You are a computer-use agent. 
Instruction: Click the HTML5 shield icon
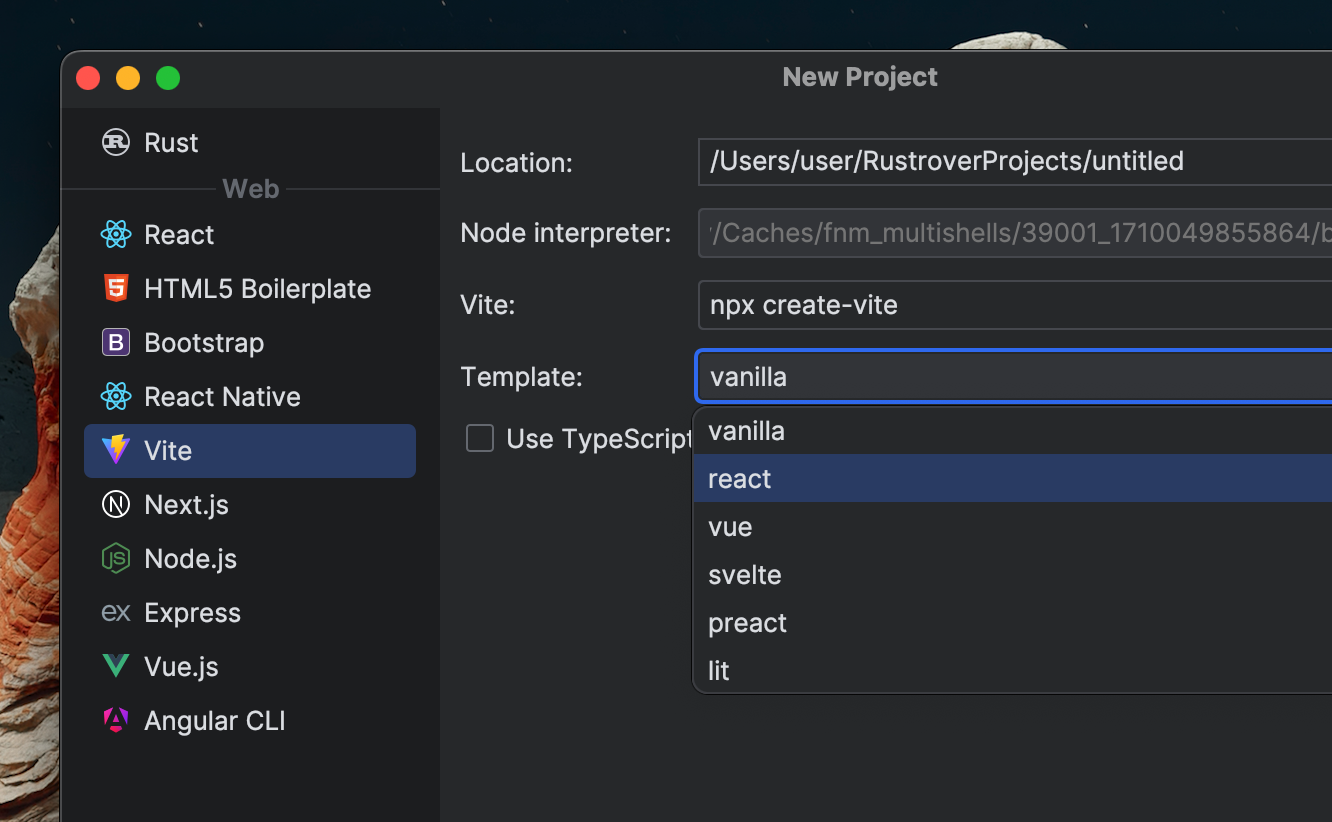[116, 289]
